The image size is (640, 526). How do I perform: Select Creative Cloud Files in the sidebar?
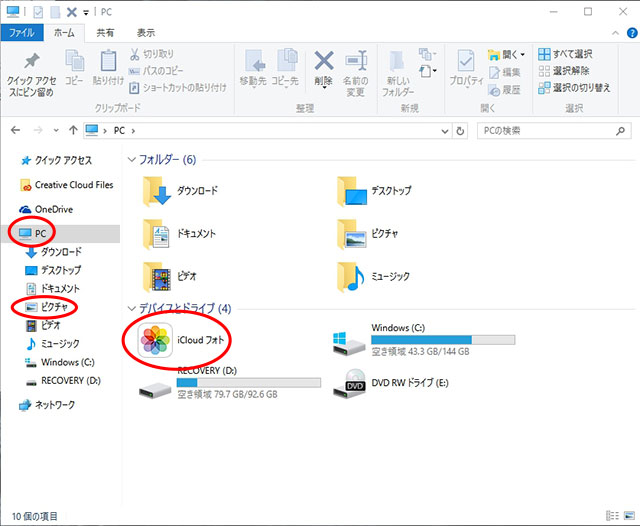pos(67,185)
